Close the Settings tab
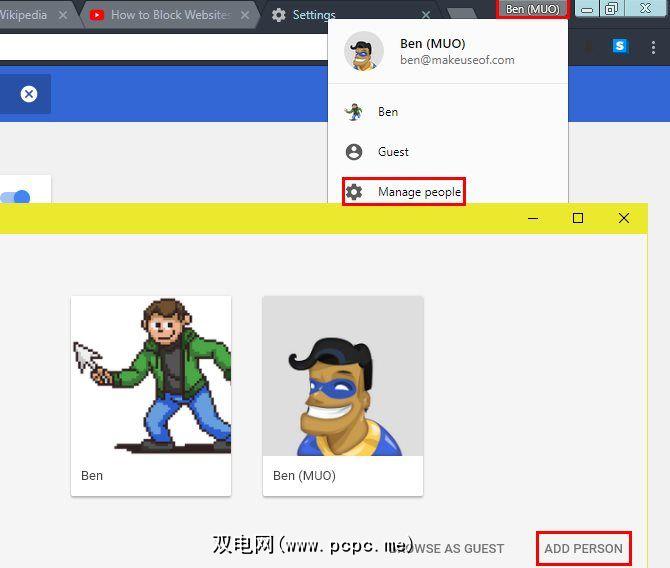Viewport: 670px width, 568px height. coord(426,15)
